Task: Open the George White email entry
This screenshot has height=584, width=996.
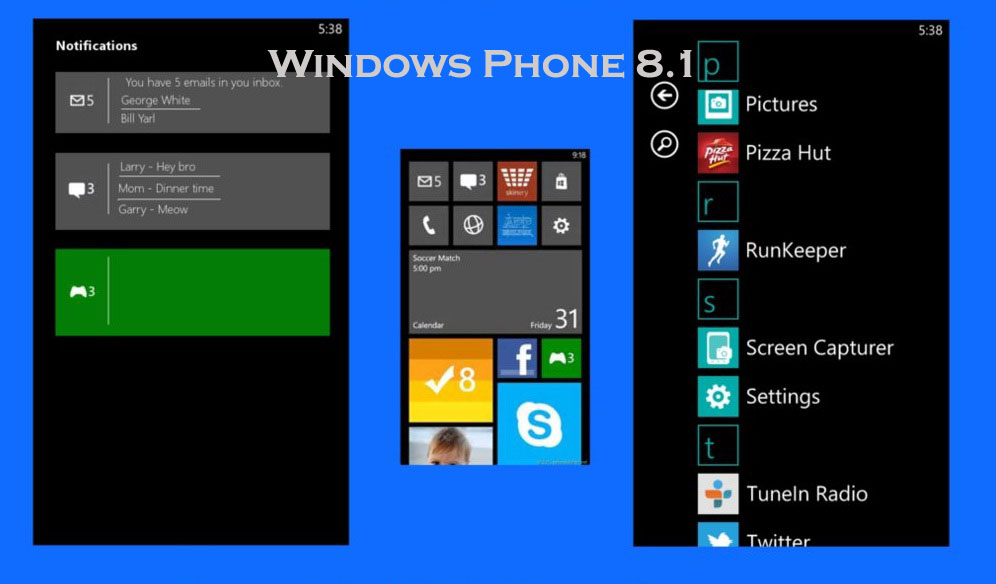Action: coord(156,100)
